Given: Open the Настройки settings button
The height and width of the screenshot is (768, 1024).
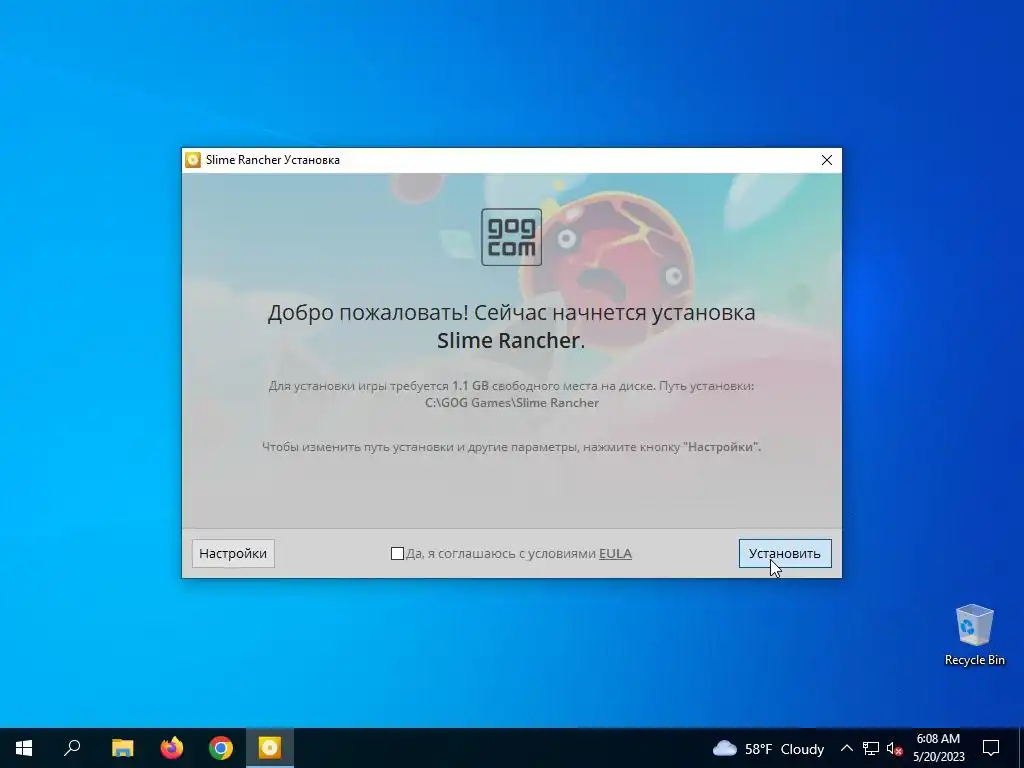Looking at the screenshot, I should point(233,553).
